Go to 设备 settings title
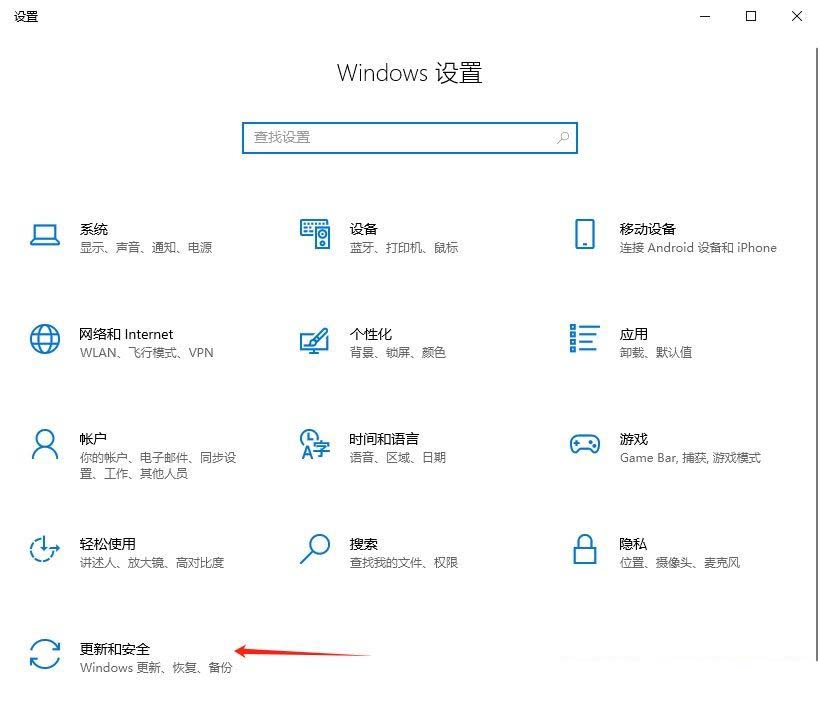The height and width of the screenshot is (707, 820). [x=363, y=229]
